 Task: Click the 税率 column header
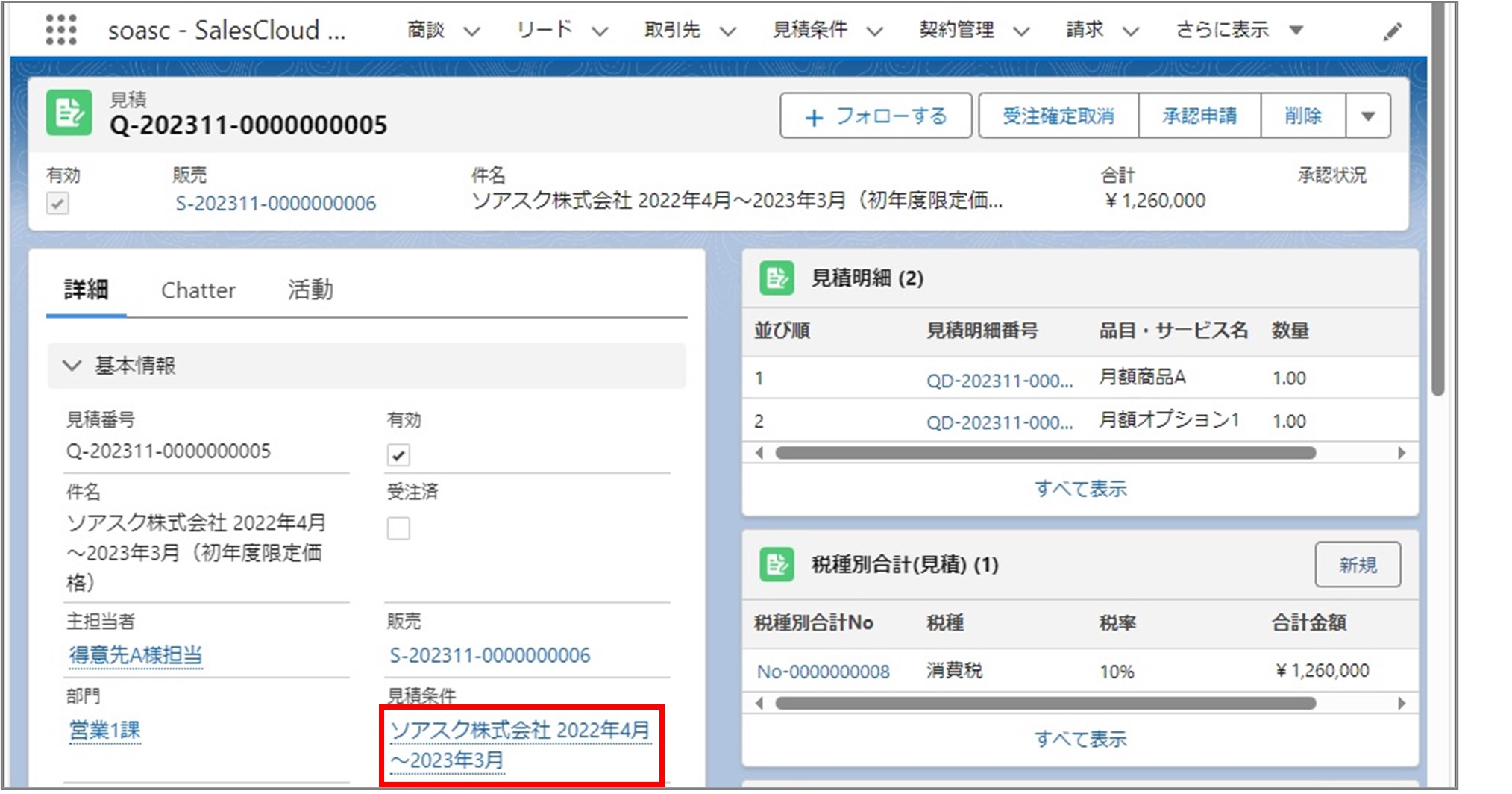1117,623
